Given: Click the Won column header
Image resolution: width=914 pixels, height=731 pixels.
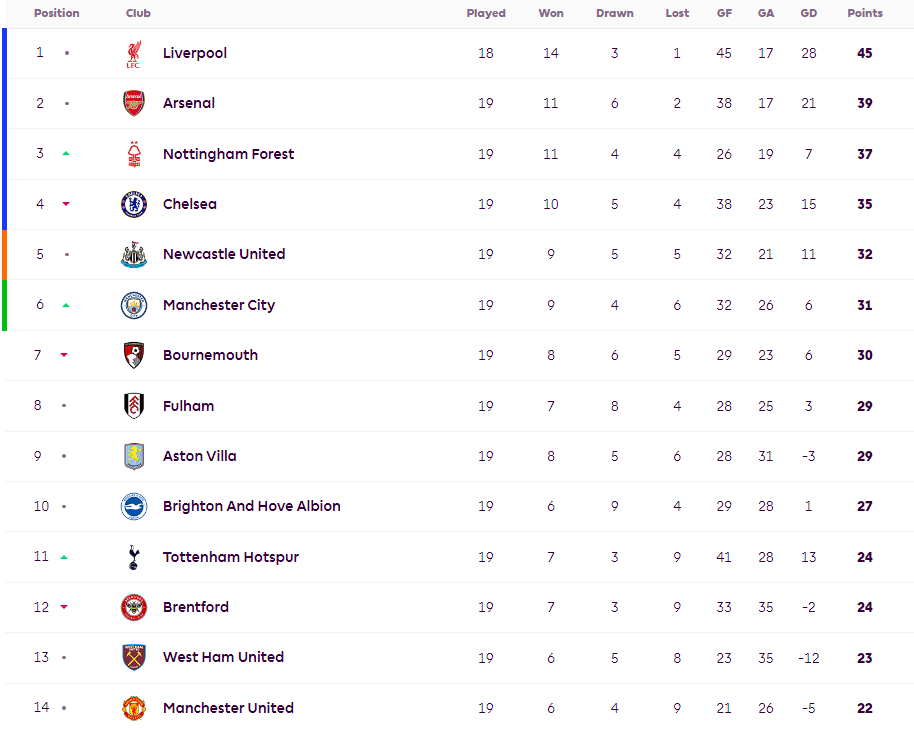Looking at the screenshot, I should (x=551, y=14).
